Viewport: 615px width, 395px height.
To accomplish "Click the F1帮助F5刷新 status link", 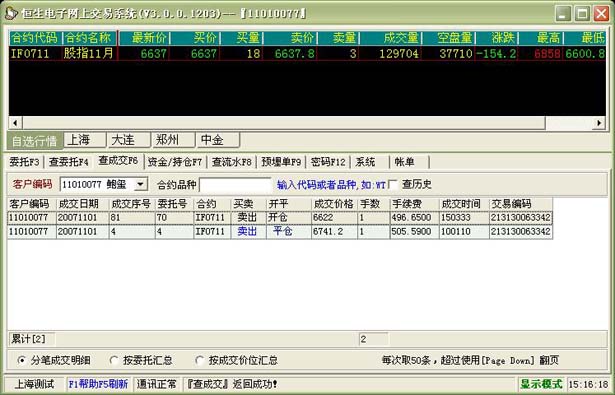I will point(98,384).
